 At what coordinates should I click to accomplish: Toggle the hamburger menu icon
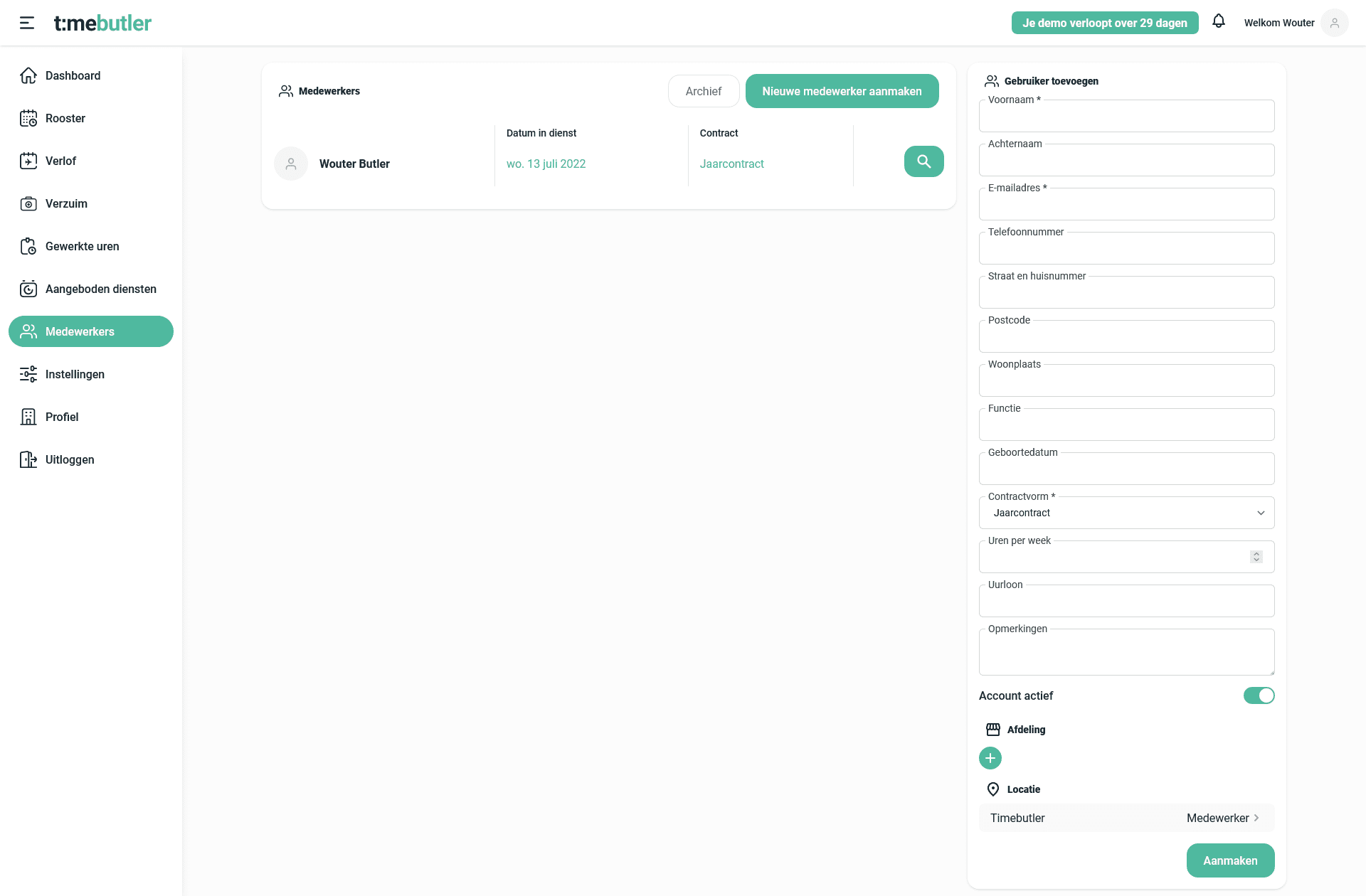point(27,23)
